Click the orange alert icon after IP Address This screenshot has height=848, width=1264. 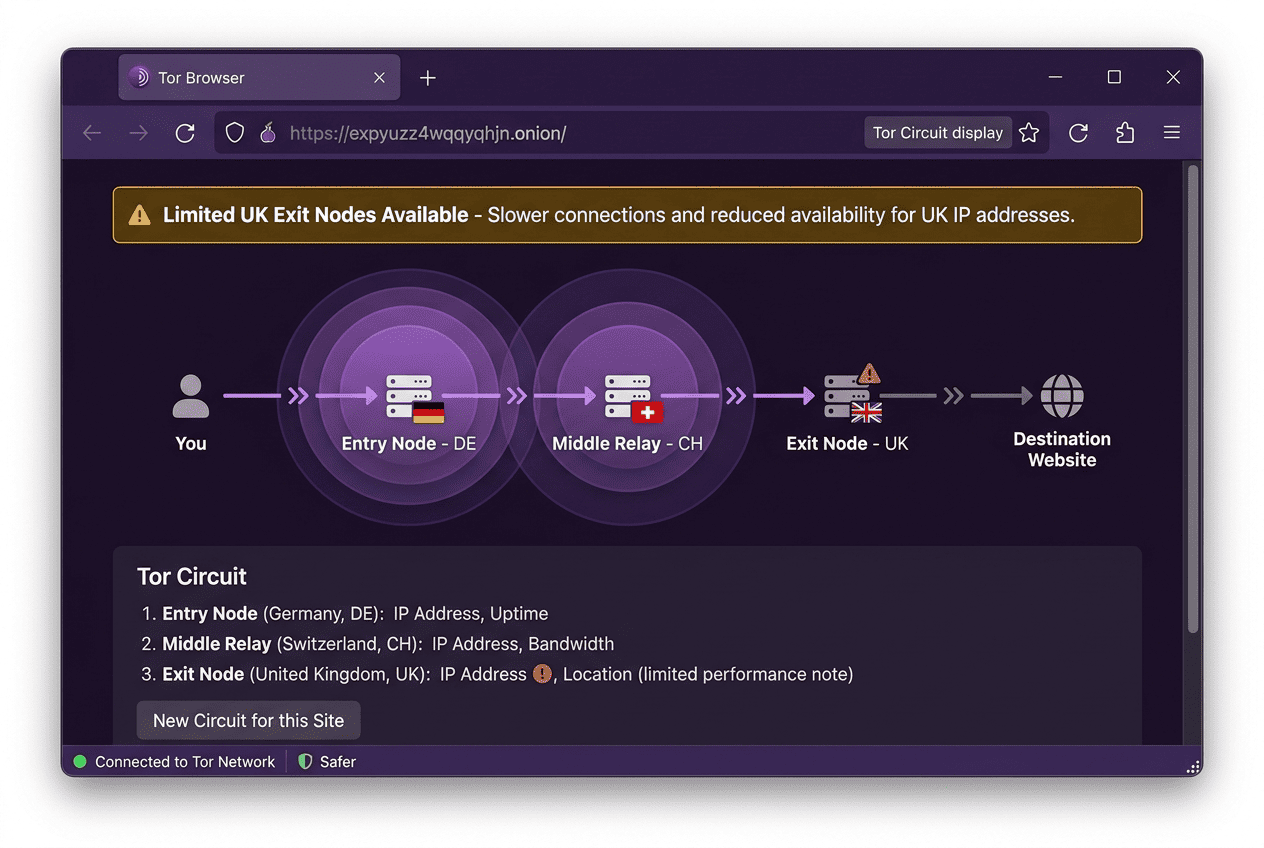(x=543, y=674)
